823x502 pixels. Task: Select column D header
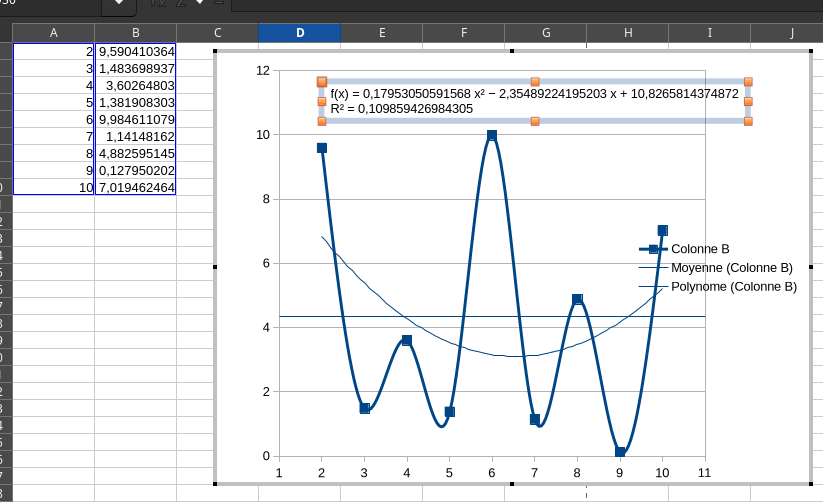tap(300, 33)
